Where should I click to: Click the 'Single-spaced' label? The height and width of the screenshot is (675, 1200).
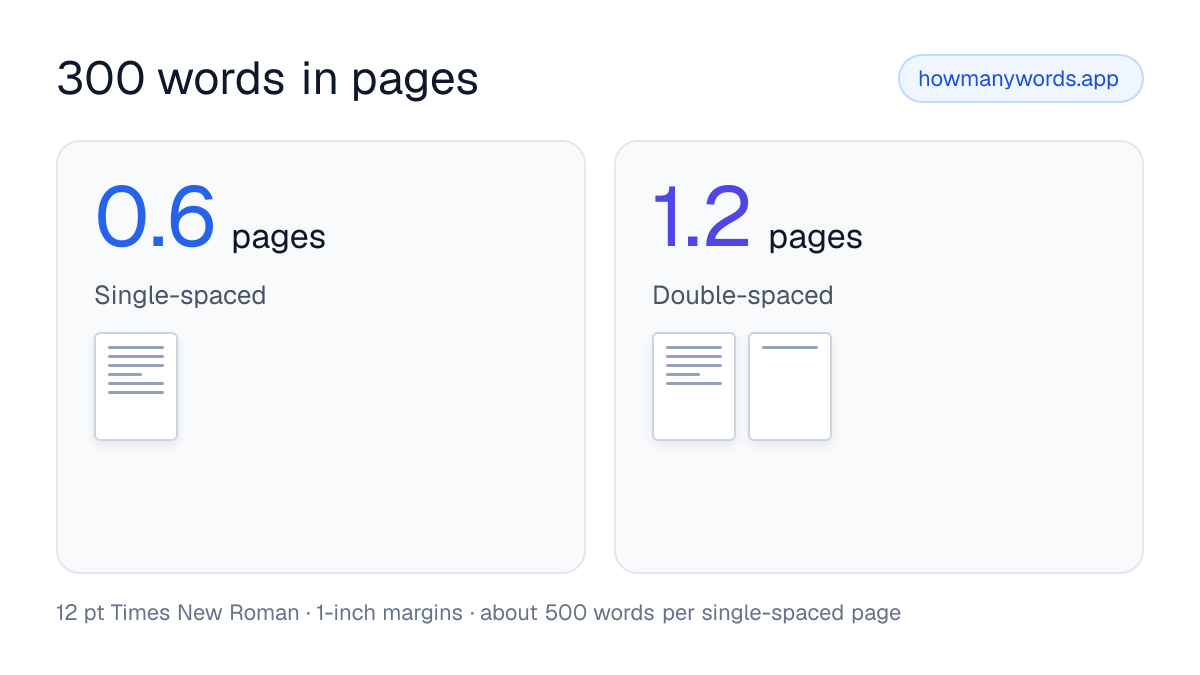[x=180, y=296]
